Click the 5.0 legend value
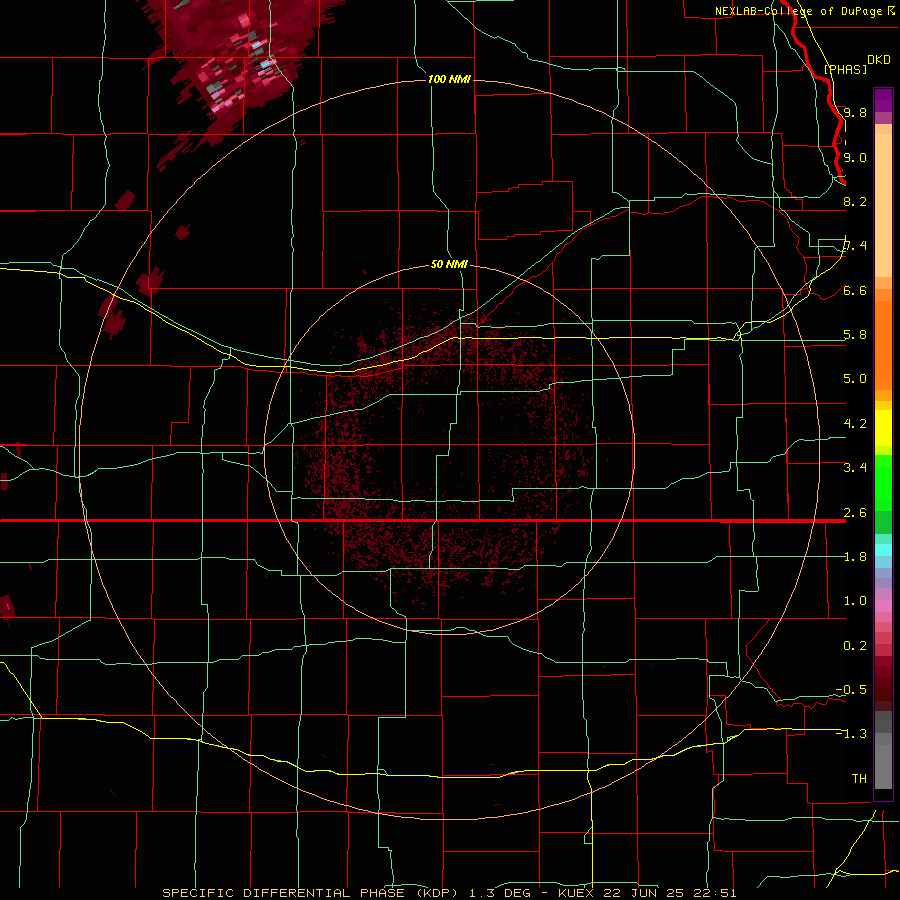This screenshot has height=900, width=900. point(855,379)
